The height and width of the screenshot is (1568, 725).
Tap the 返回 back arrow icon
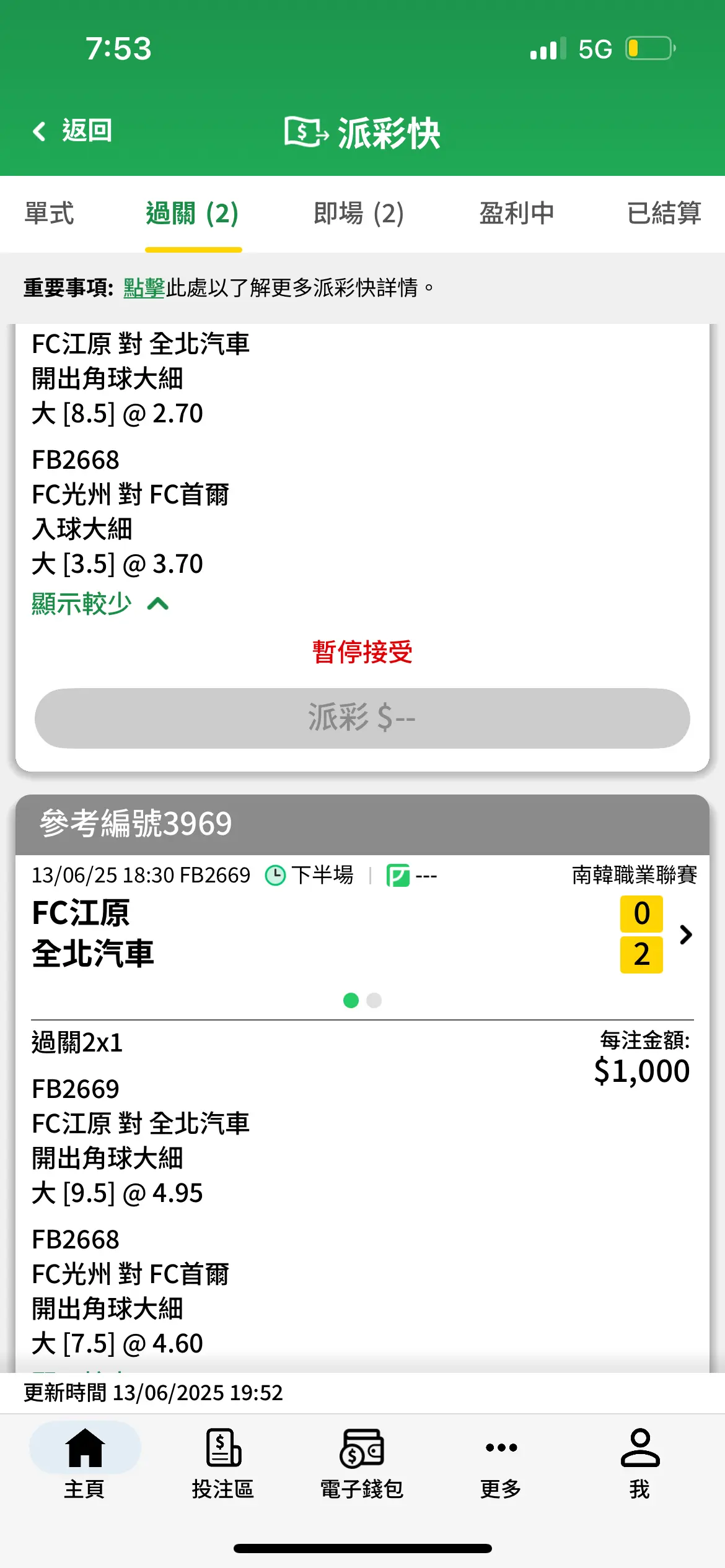[x=40, y=131]
